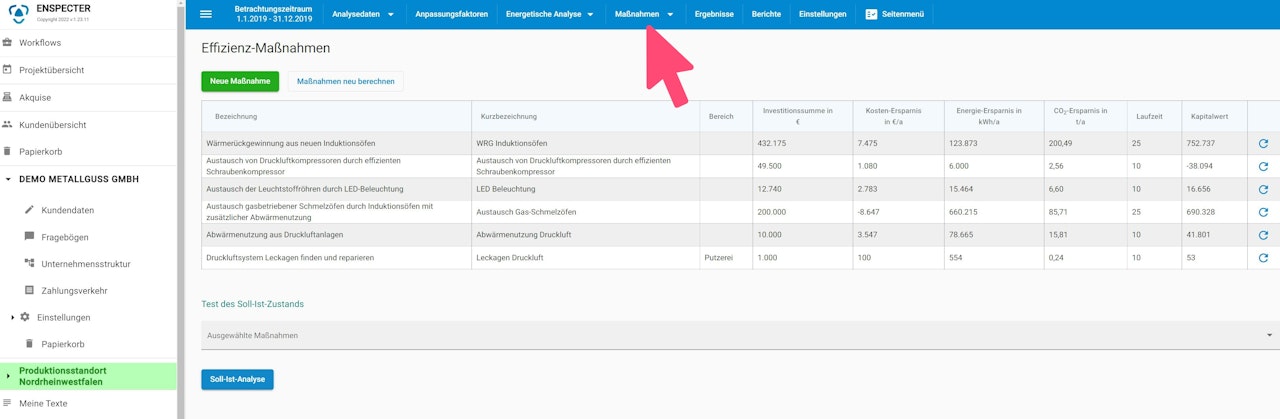Expand Einstellungen in the sidebar tree
This screenshot has height=419, width=1280.
click(13, 317)
